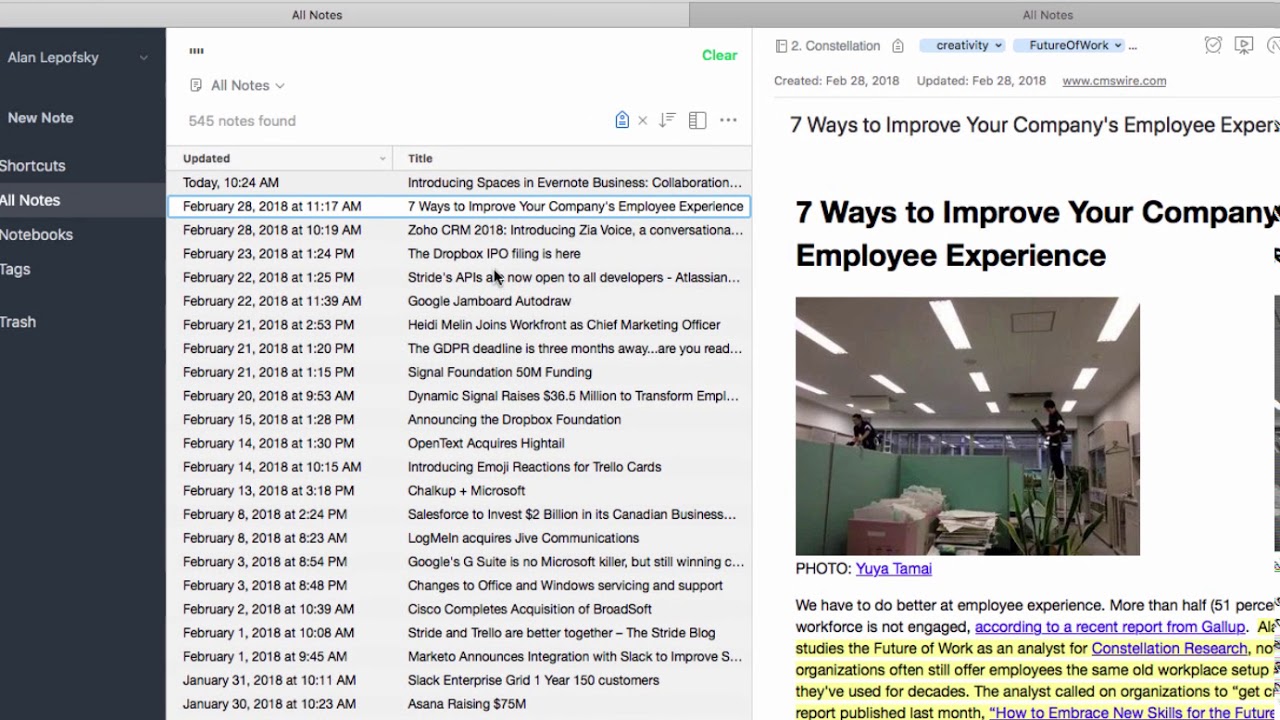The image size is (1280, 720).
Task: Select note Stride's APIs are now open
Action: pos(459,277)
